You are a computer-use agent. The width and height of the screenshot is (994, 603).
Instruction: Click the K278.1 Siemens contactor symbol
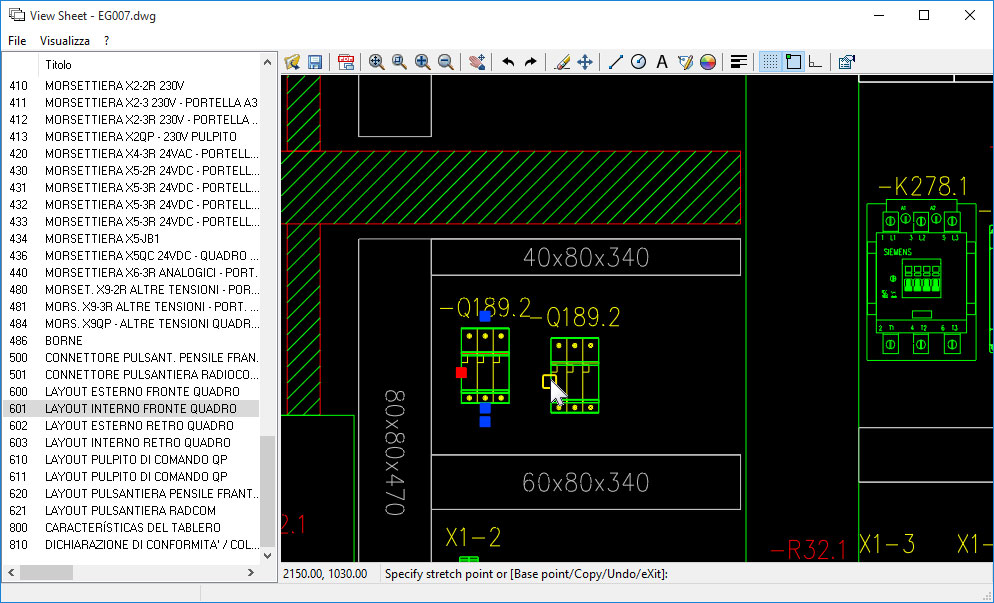click(x=921, y=281)
